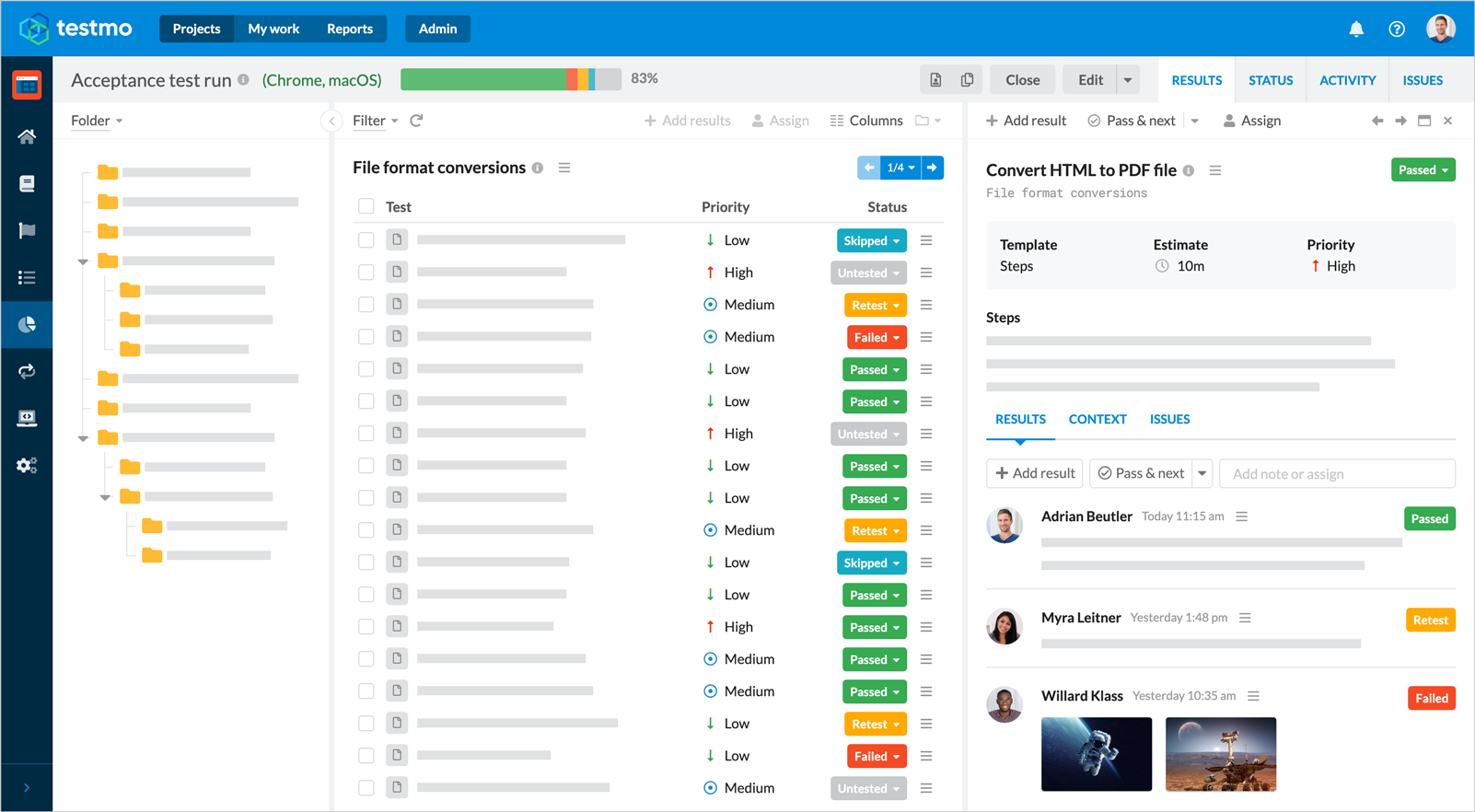Check the second Untested High row checkbox

[366, 434]
